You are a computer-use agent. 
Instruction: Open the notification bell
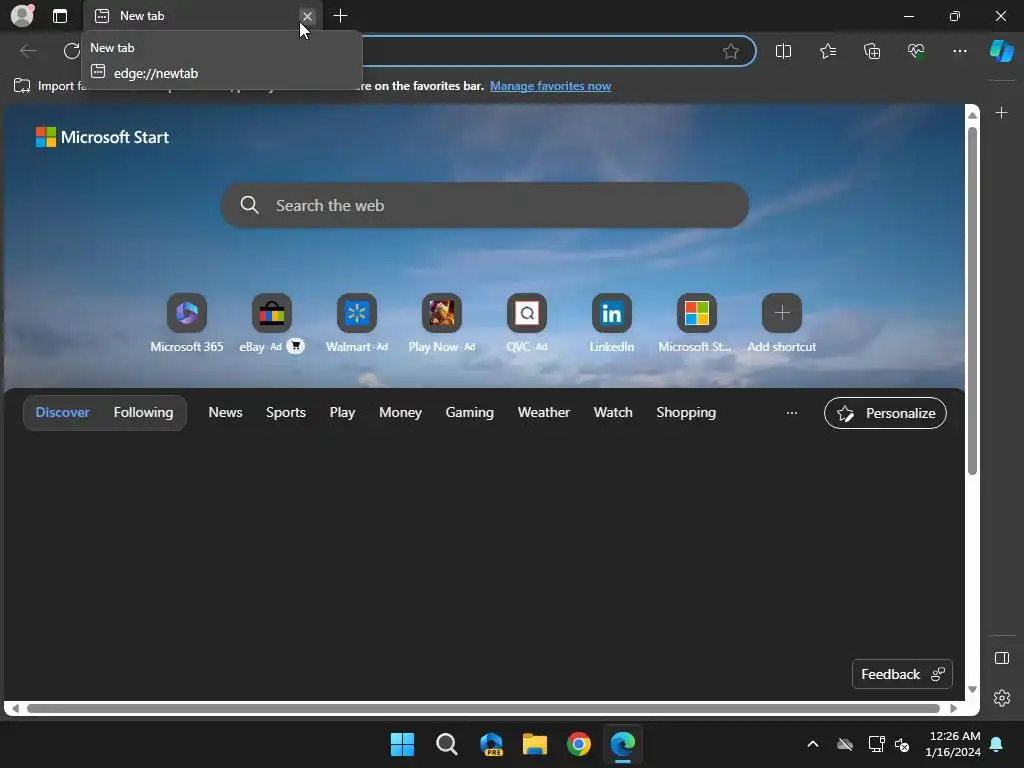pos(996,744)
